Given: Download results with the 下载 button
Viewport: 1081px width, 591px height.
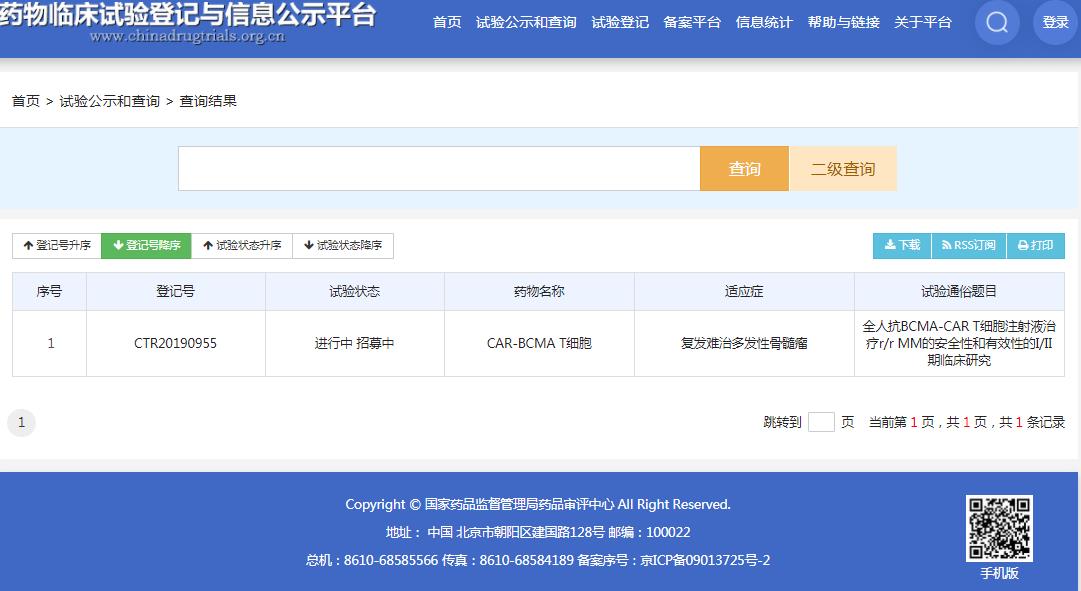Looking at the screenshot, I should (902, 245).
